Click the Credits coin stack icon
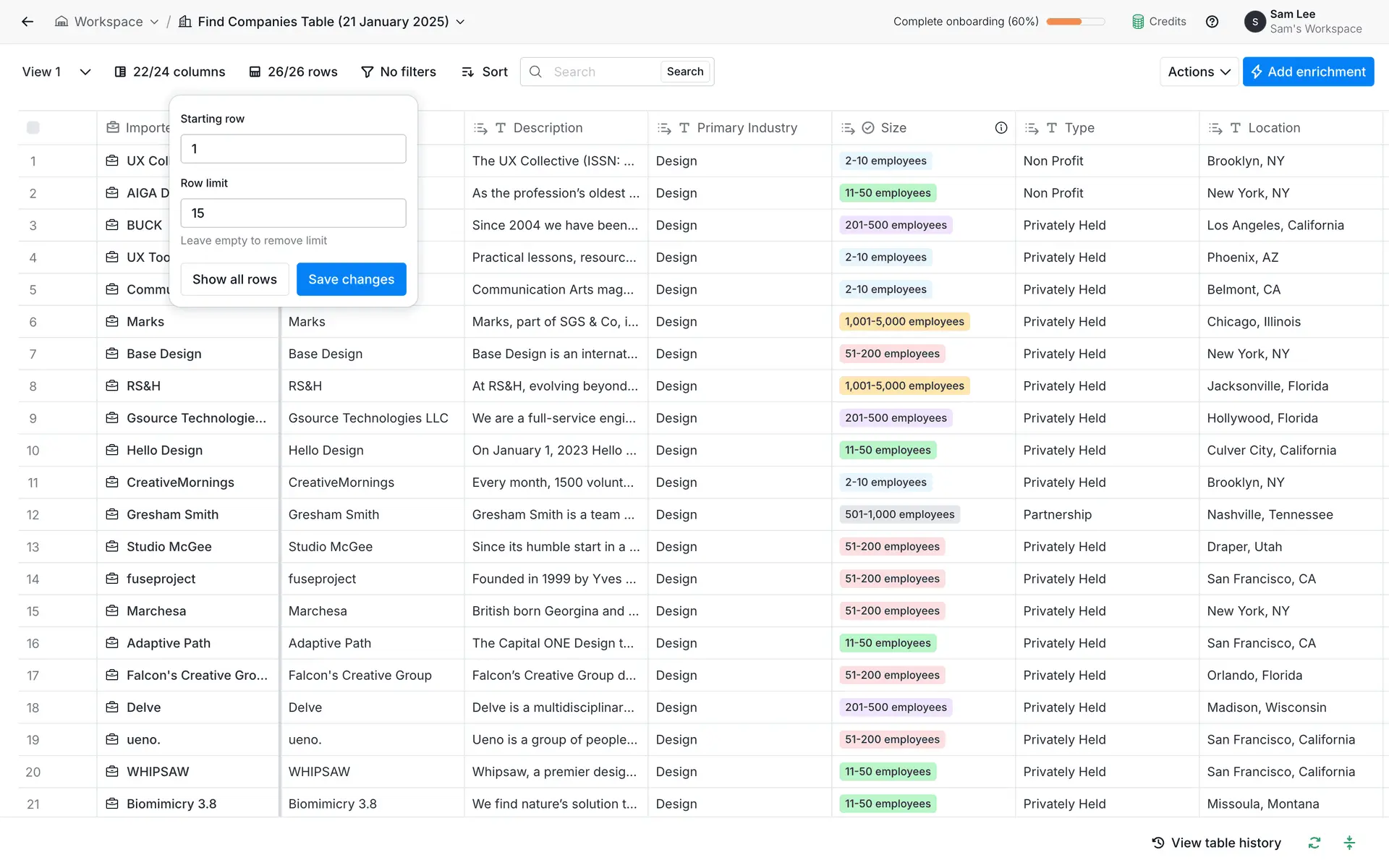This screenshot has height=868, width=1389. pyautogui.click(x=1138, y=22)
